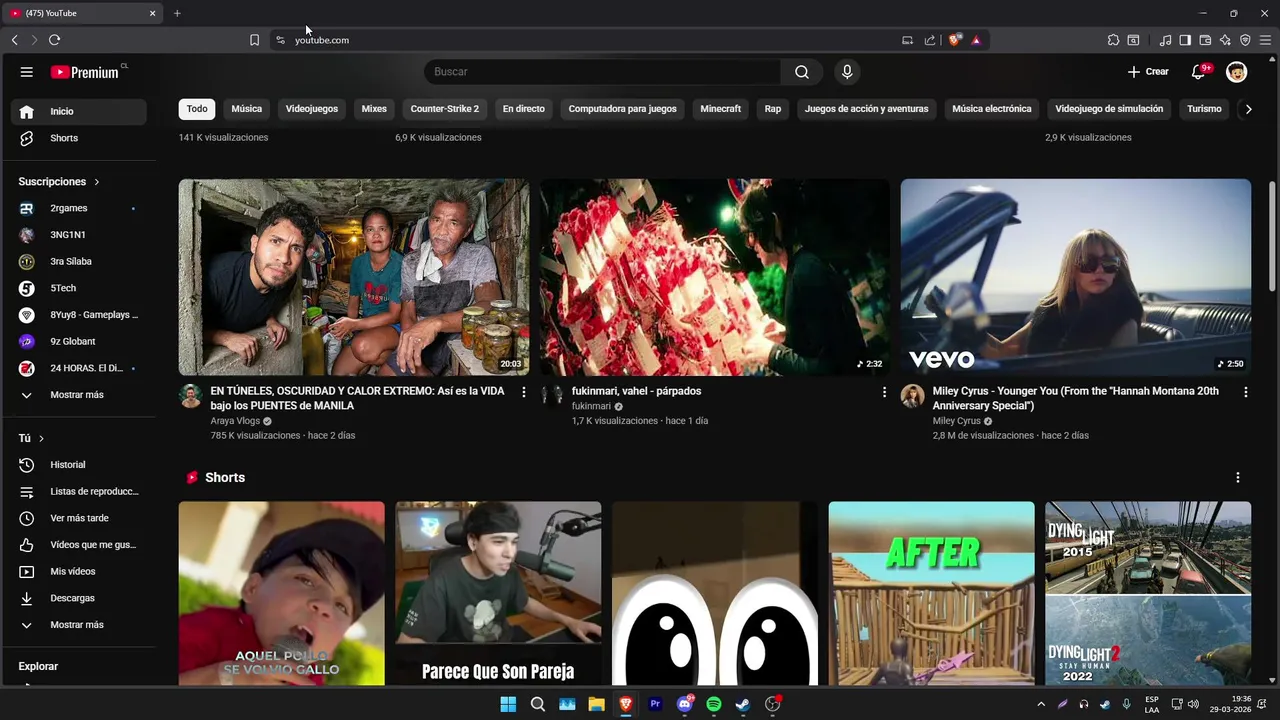Open the Shorts shelf options menu
Viewport: 1280px width, 720px height.
coord(1237,478)
